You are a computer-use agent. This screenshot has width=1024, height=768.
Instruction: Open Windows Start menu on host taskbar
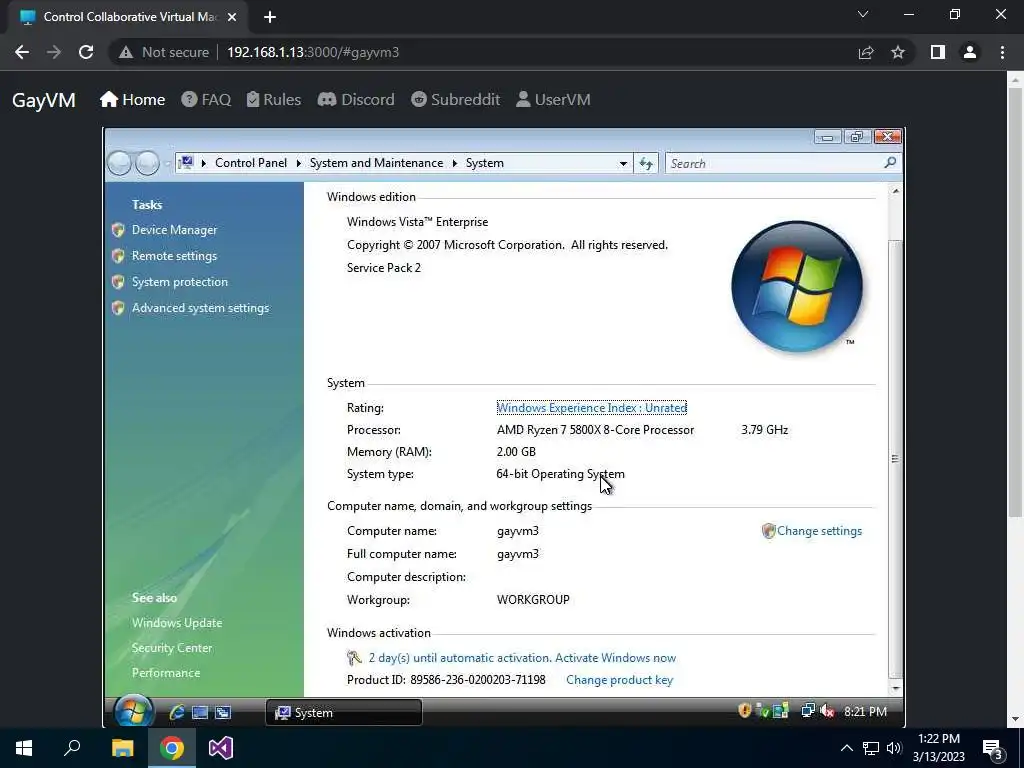tap(24, 748)
